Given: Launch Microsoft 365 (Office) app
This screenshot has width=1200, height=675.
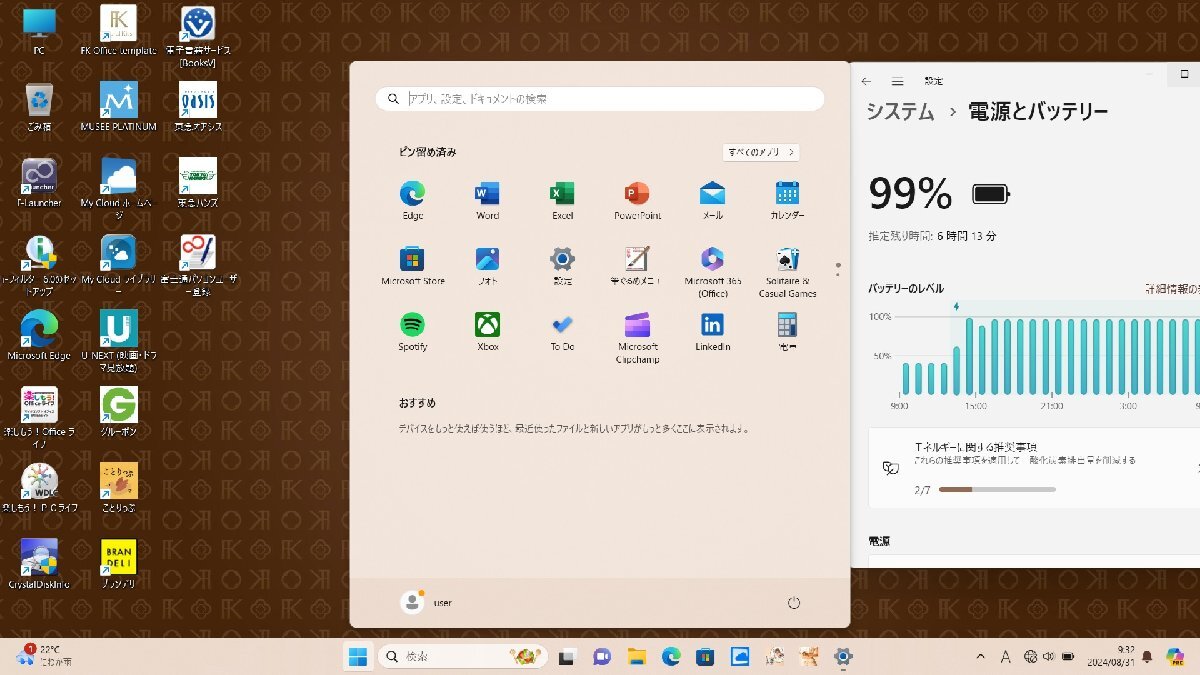Looking at the screenshot, I should click(x=712, y=272).
